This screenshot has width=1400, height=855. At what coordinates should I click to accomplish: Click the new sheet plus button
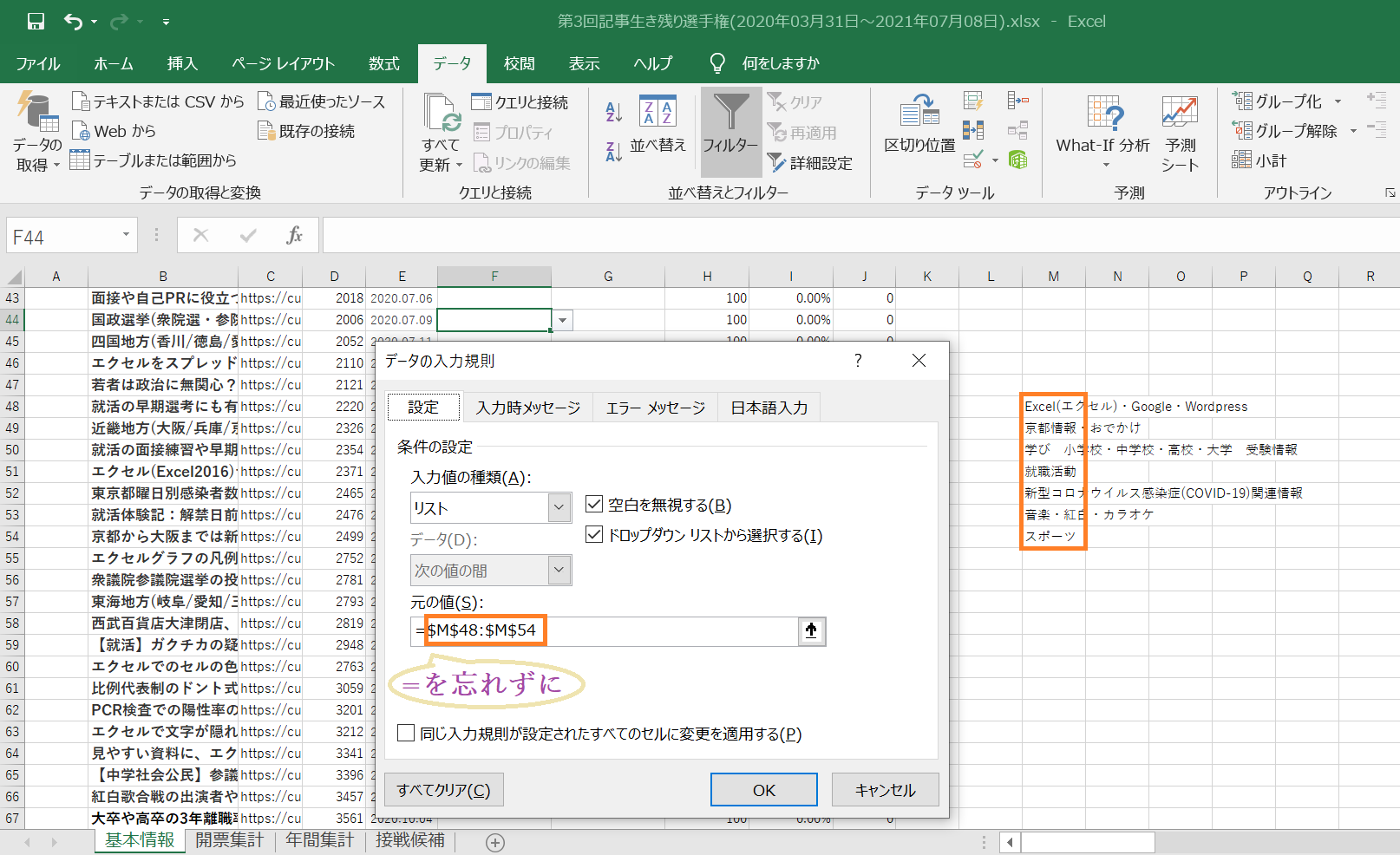point(495,842)
